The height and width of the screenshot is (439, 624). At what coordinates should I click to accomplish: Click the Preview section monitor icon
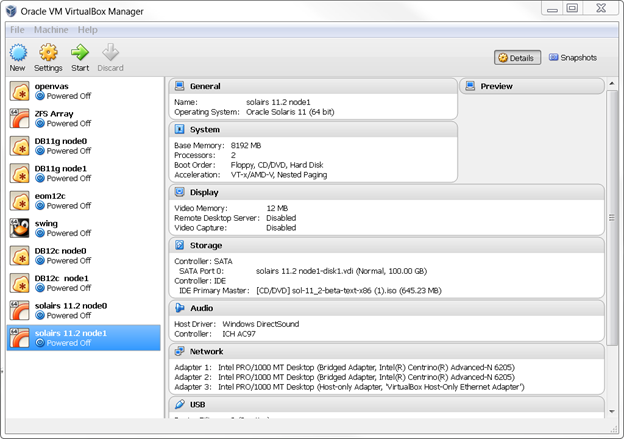(470, 86)
